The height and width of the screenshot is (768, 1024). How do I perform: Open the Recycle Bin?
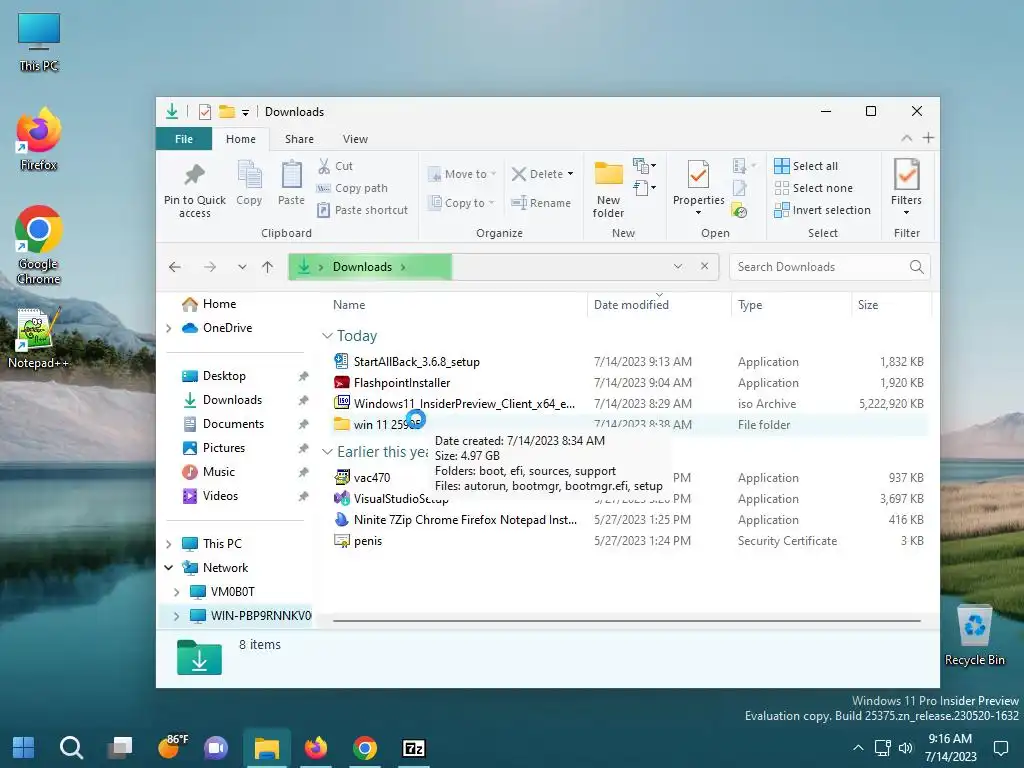[974, 635]
